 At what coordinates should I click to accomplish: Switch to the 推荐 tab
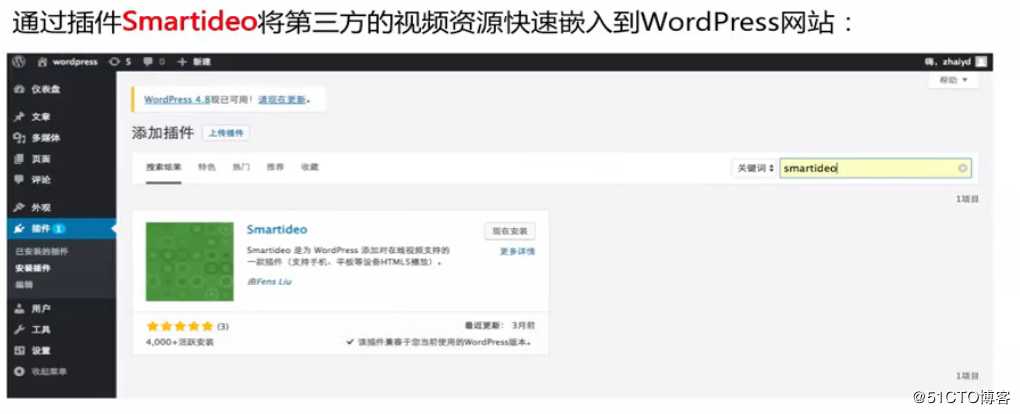tap(275, 167)
